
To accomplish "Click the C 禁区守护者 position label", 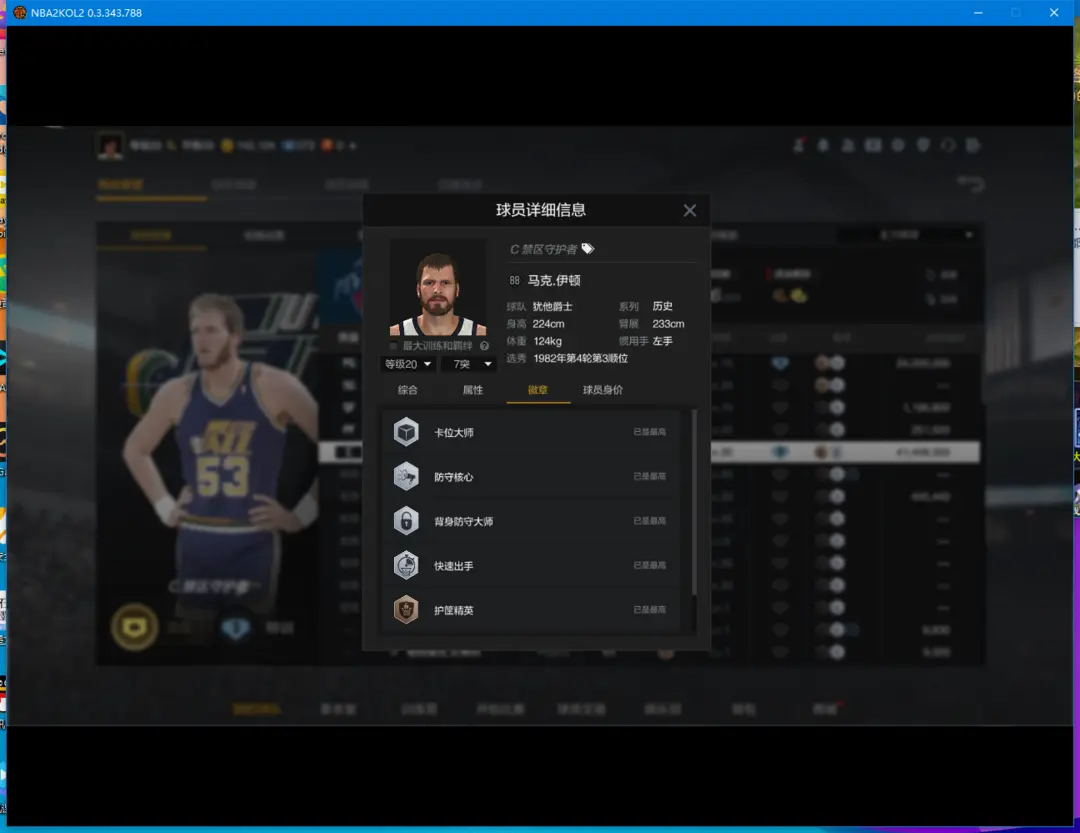I will [x=543, y=249].
